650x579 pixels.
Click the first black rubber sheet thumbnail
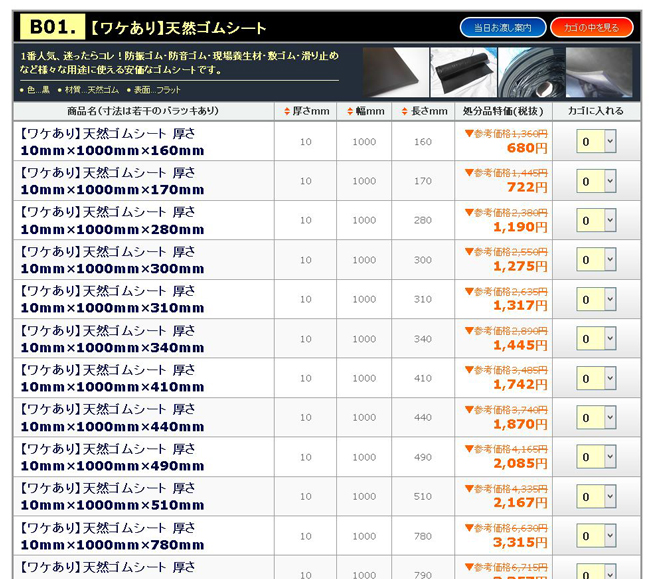tap(395, 72)
